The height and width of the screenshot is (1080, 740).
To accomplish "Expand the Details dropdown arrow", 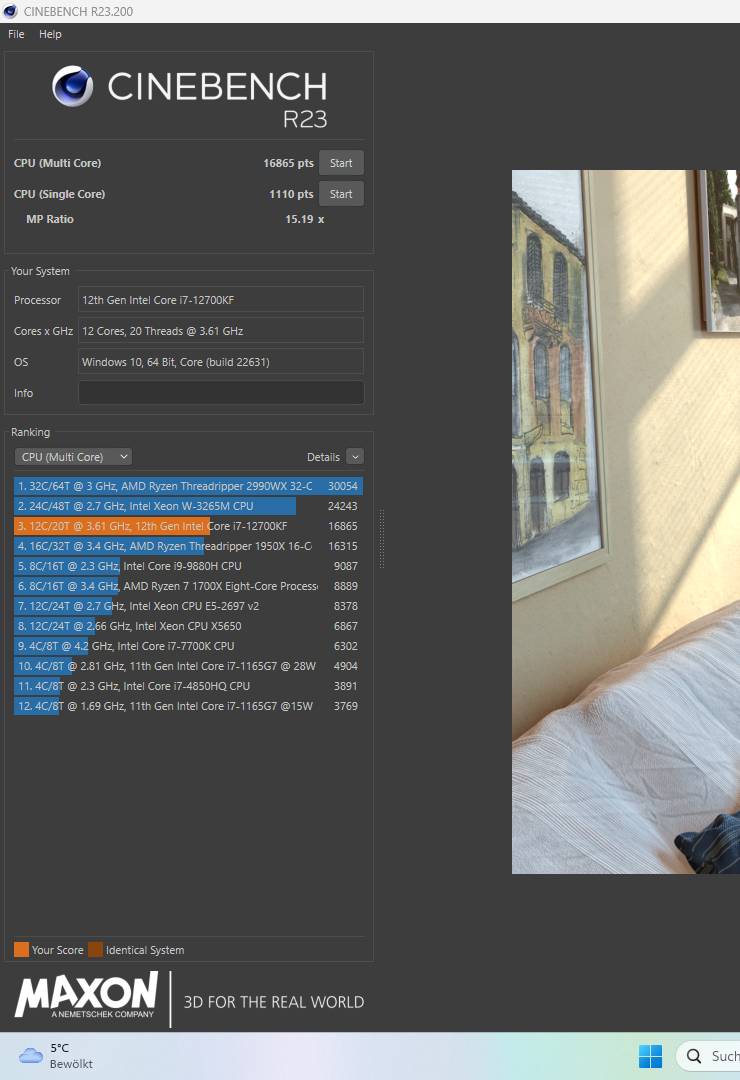I will click(355, 457).
